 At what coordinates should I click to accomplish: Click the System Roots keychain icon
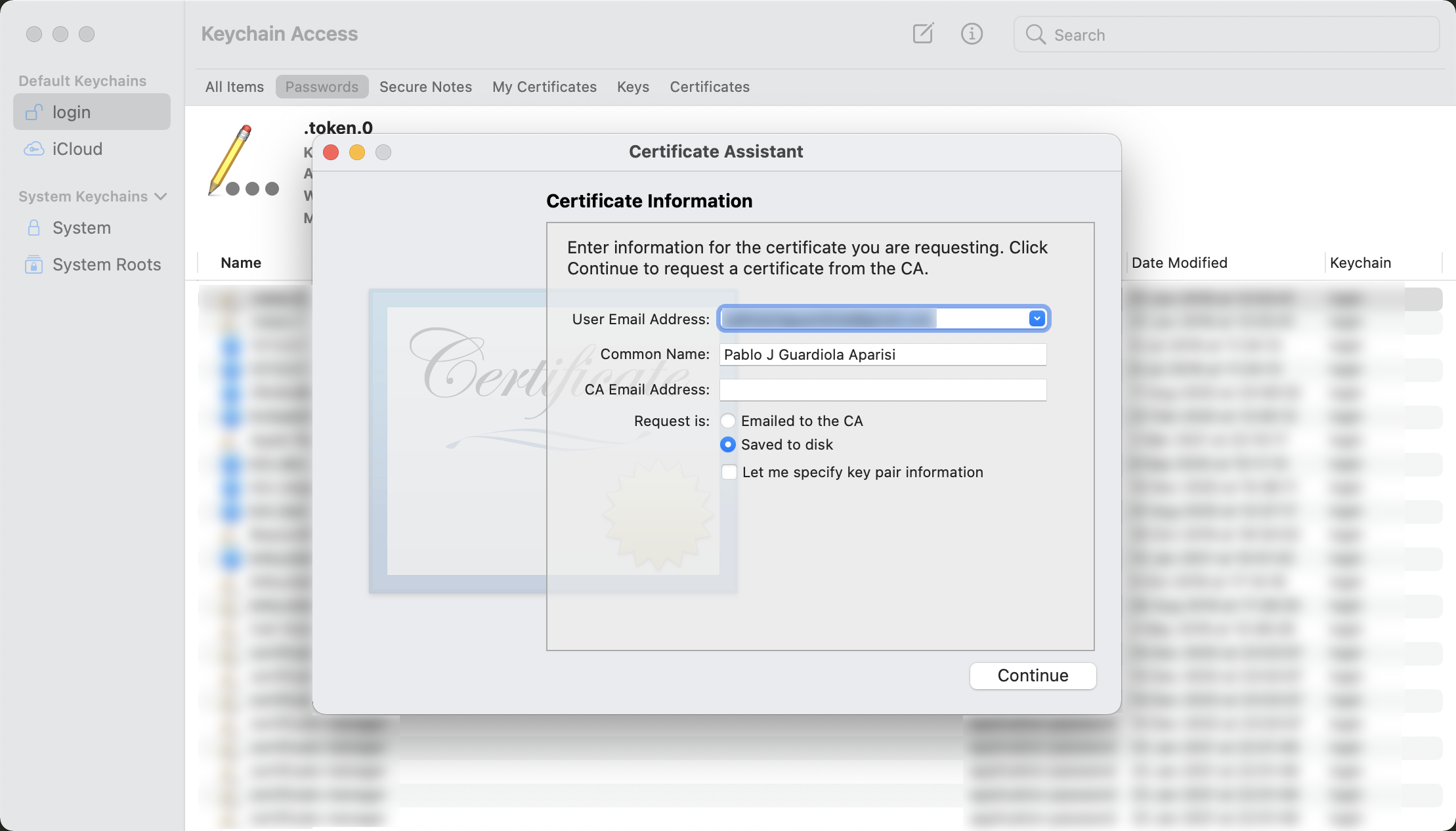[x=34, y=265]
